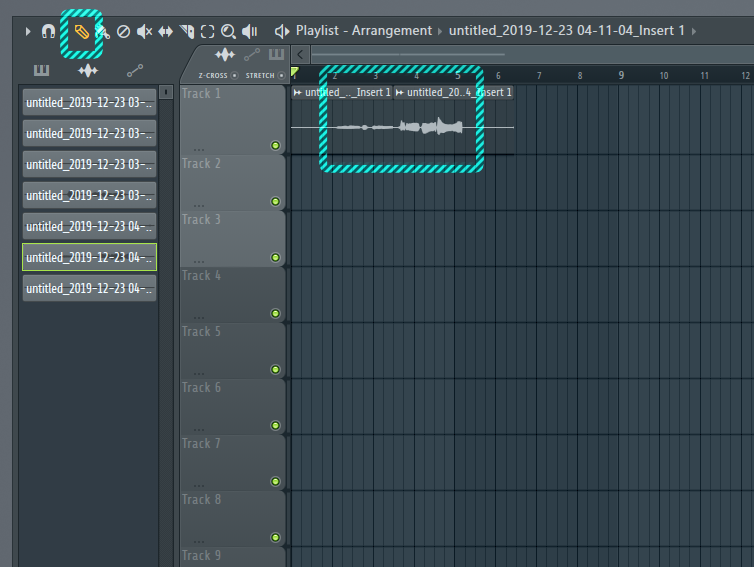
Task: Click bar 12 on the timeline ruler
Action: [x=745, y=76]
